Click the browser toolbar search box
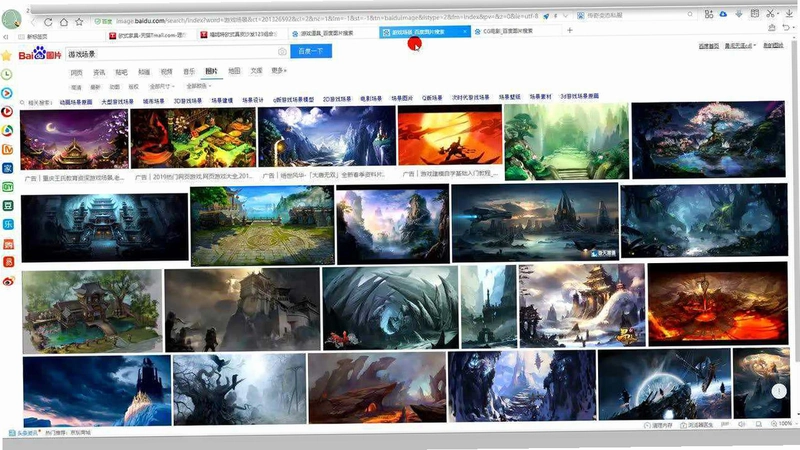 635,15
